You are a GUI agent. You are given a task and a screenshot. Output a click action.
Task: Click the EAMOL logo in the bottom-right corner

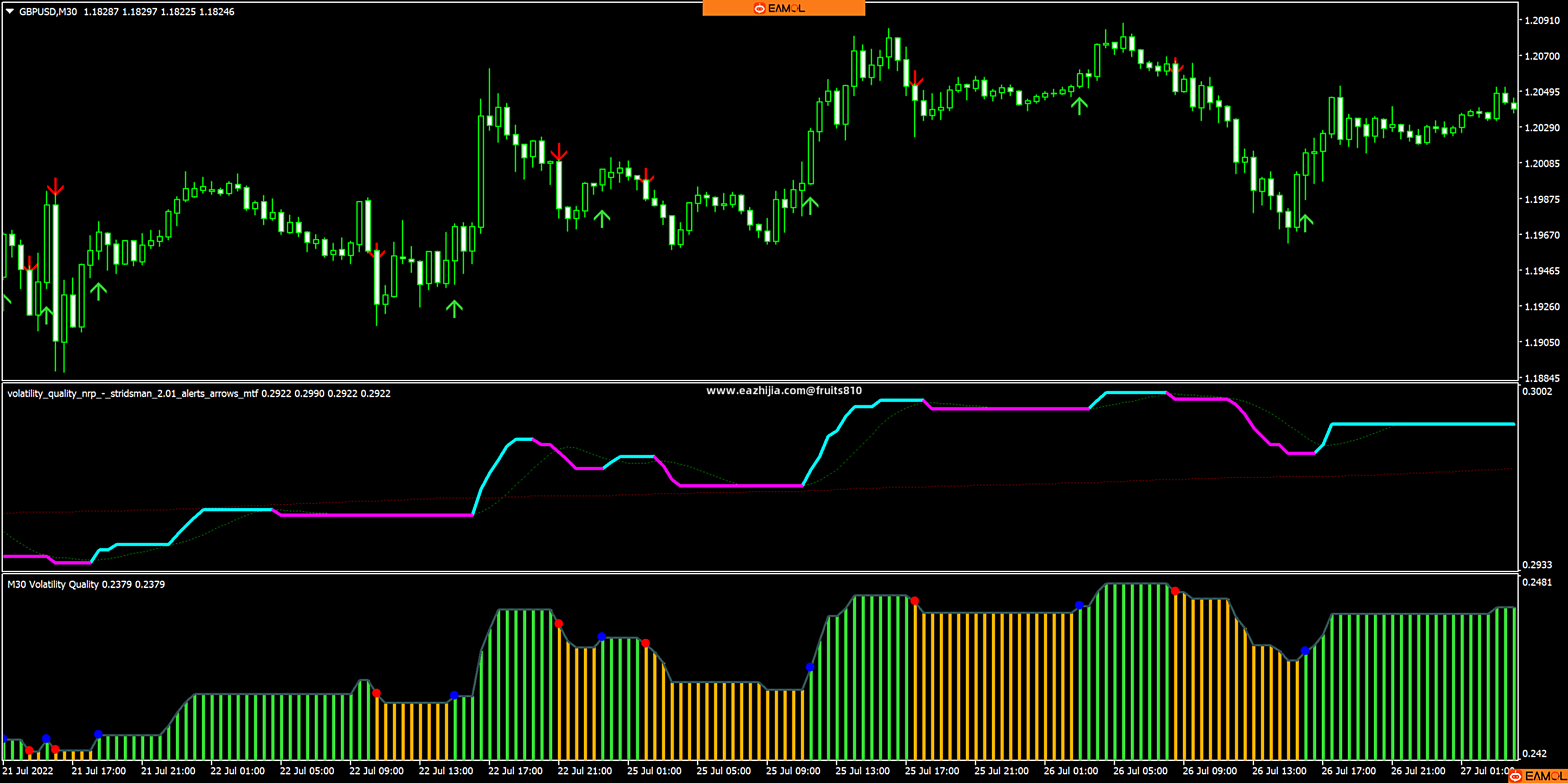(x=1537, y=776)
